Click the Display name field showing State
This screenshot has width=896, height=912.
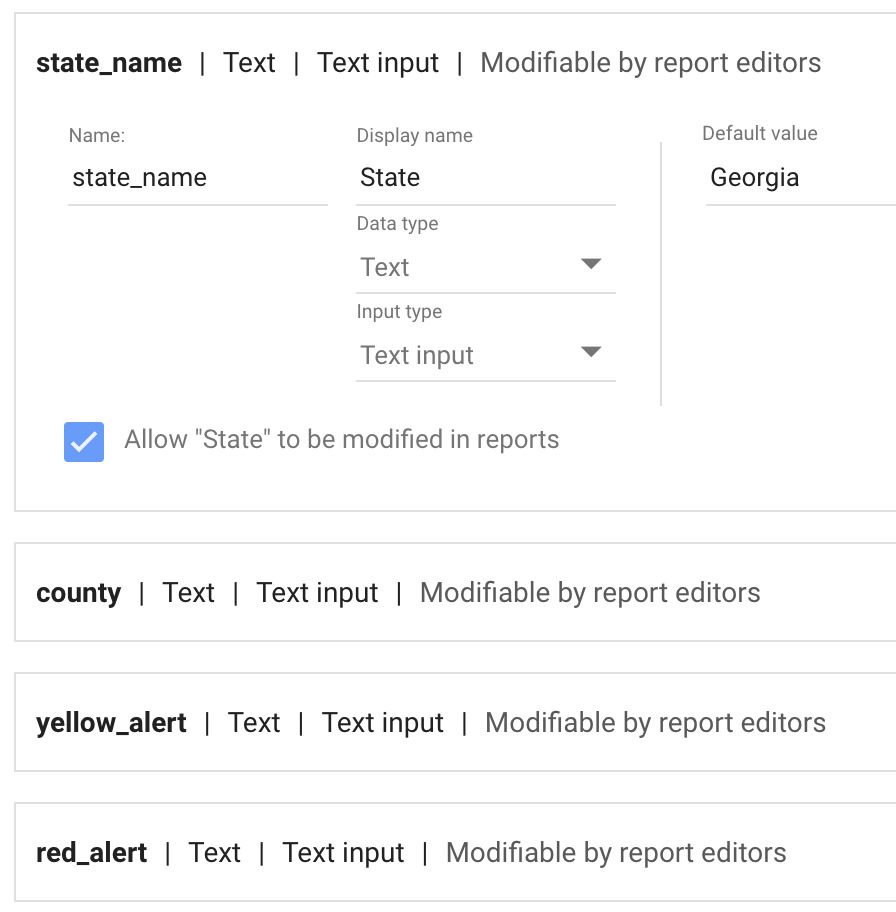click(x=485, y=179)
